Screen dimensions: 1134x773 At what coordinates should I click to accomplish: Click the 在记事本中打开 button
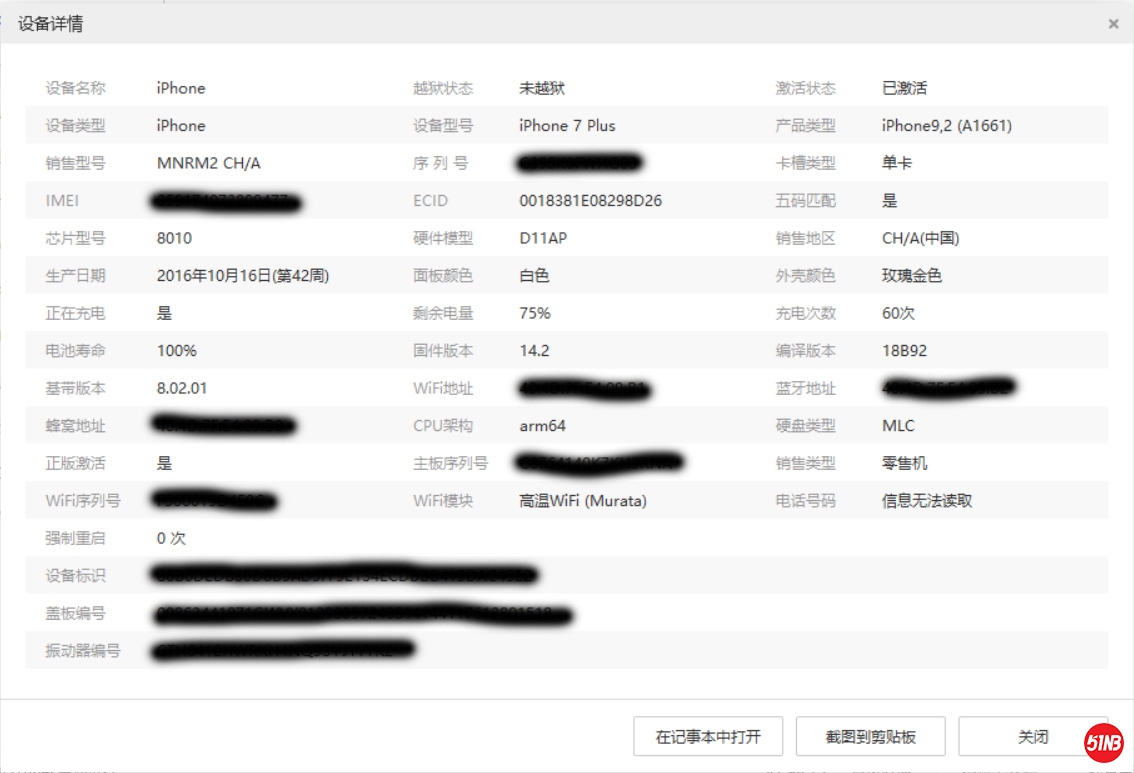(708, 737)
